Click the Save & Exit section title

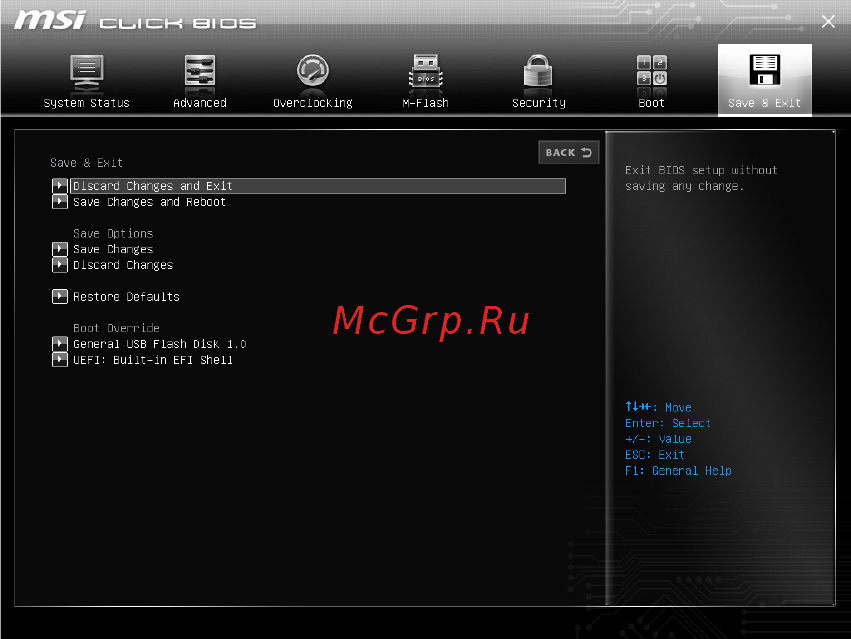tap(86, 163)
